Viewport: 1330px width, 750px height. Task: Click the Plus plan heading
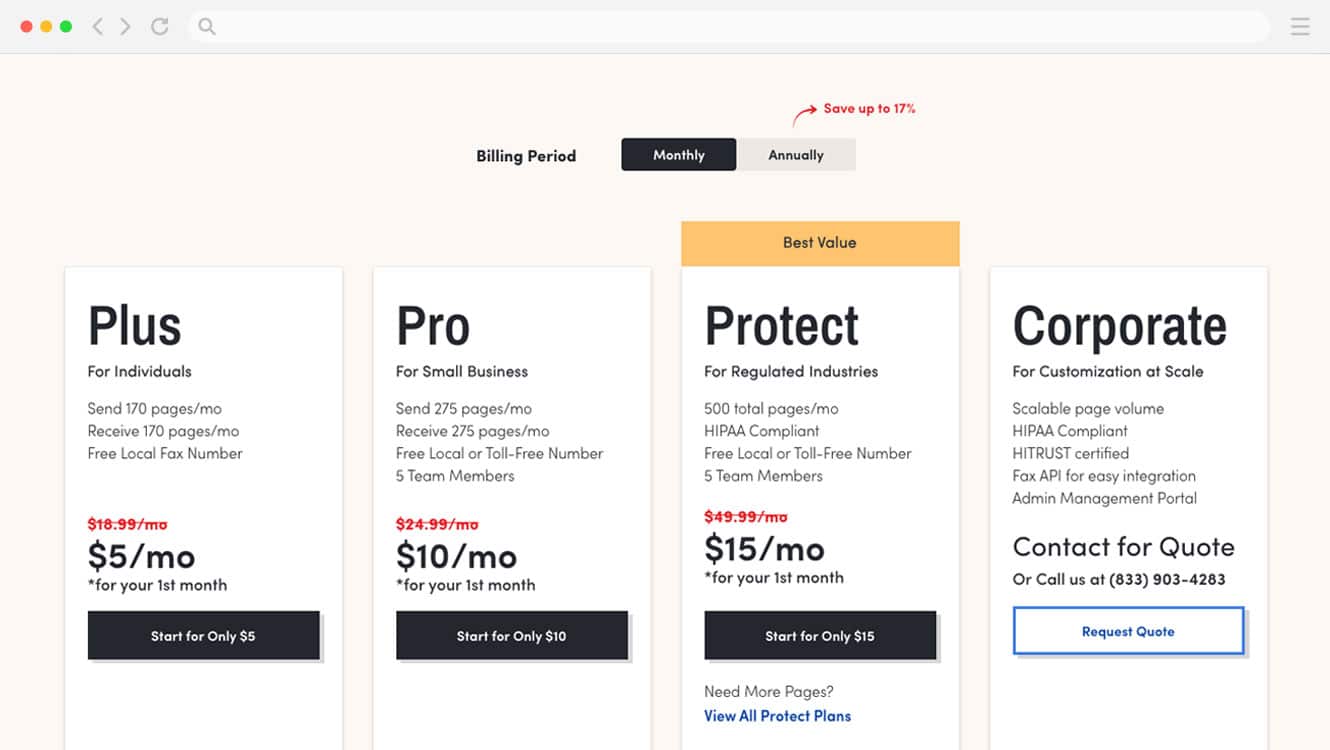(134, 323)
